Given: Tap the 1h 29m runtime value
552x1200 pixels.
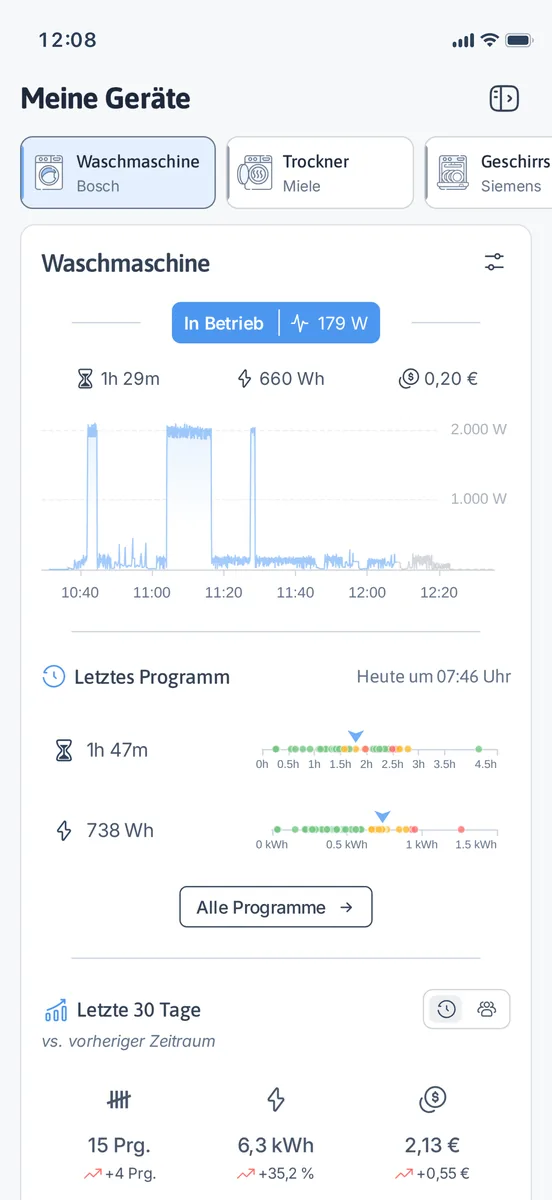Looking at the screenshot, I should (130, 379).
